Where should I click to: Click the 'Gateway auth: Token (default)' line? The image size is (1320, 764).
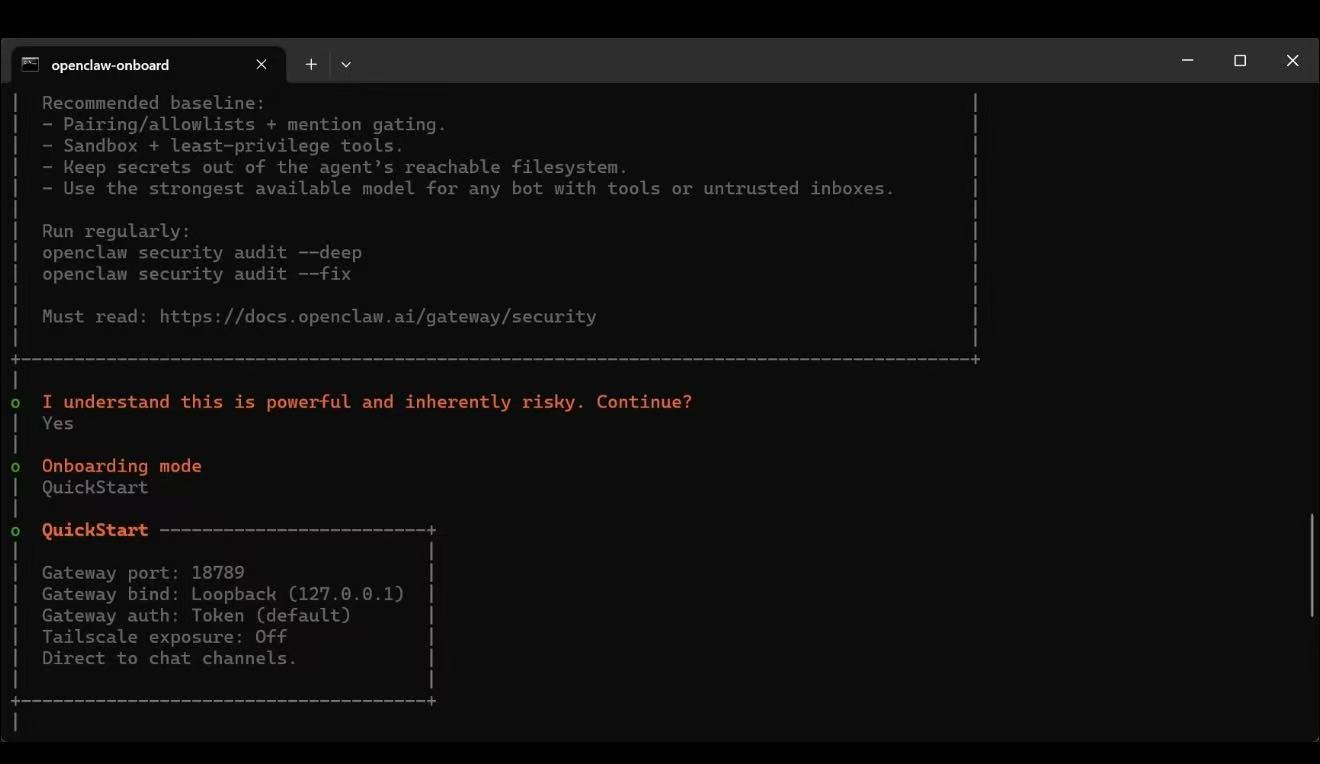click(196, 615)
